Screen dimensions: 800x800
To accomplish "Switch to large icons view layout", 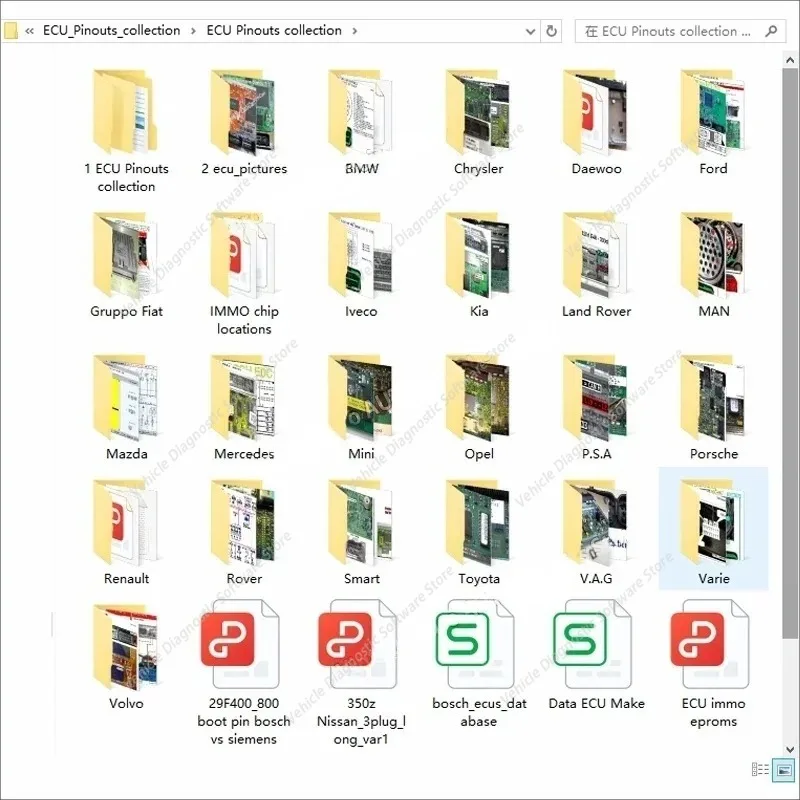I will coord(784,769).
